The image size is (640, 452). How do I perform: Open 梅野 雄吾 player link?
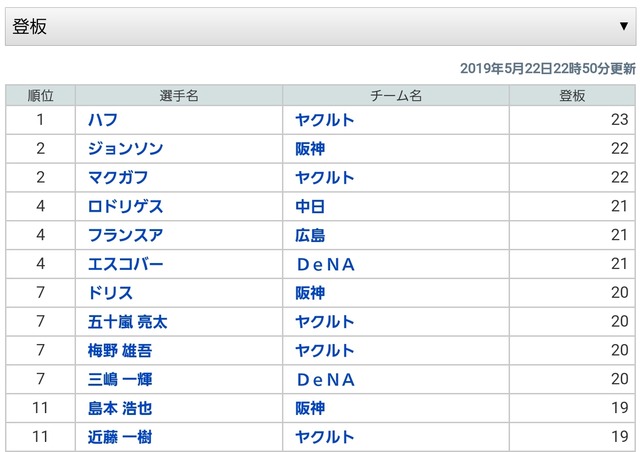[x=120, y=350]
